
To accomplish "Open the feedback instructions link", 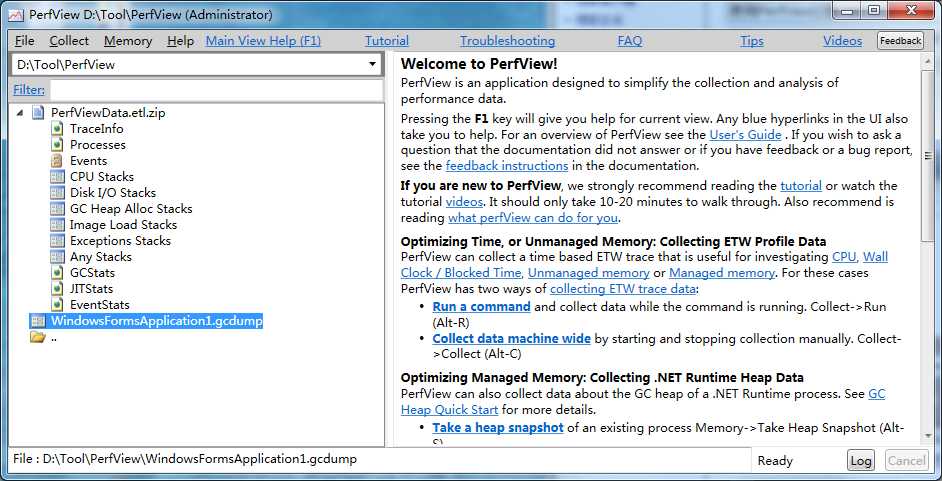I will pyautogui.click(x=506, y=166).
